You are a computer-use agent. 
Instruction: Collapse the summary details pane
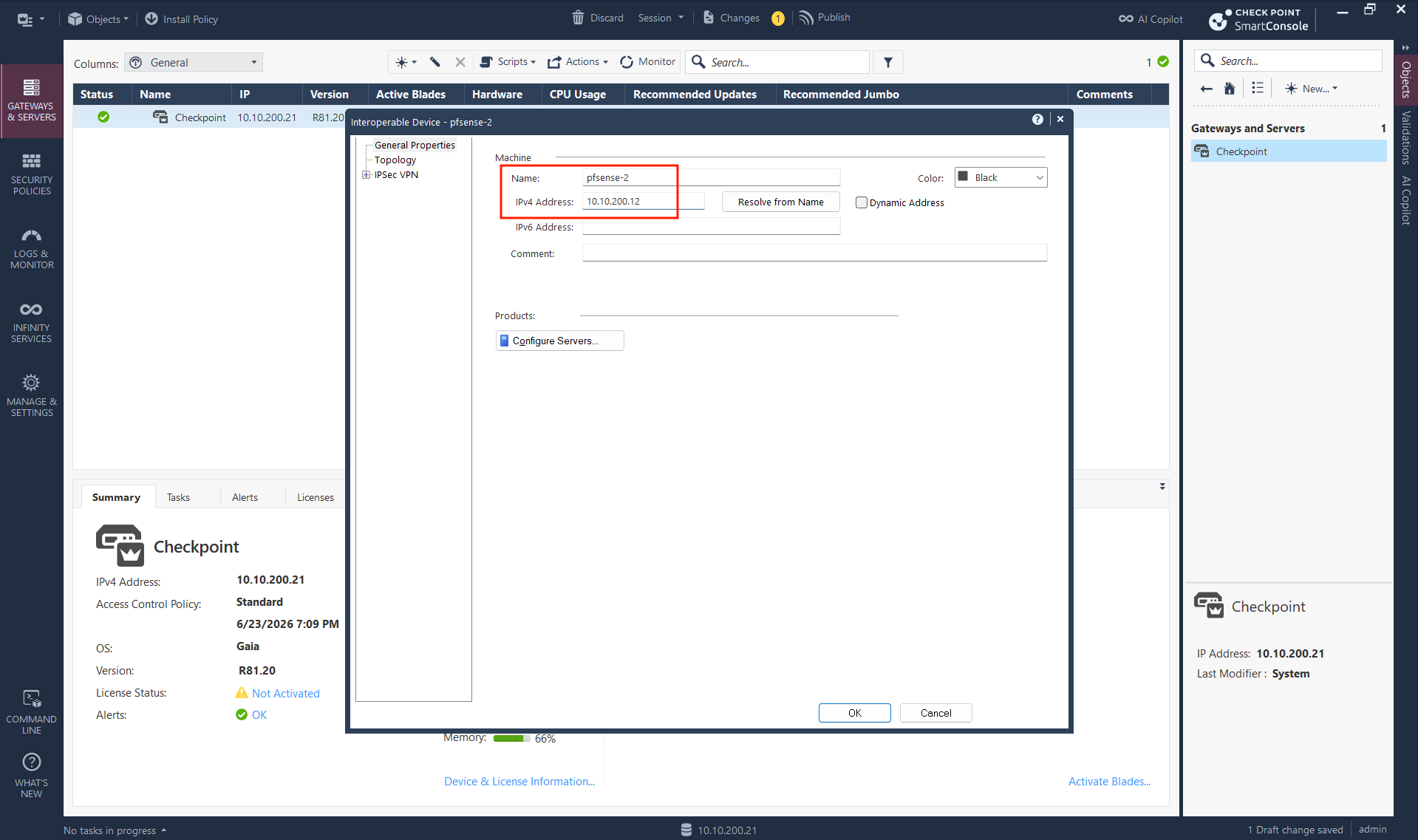[x=1162, y=487]
